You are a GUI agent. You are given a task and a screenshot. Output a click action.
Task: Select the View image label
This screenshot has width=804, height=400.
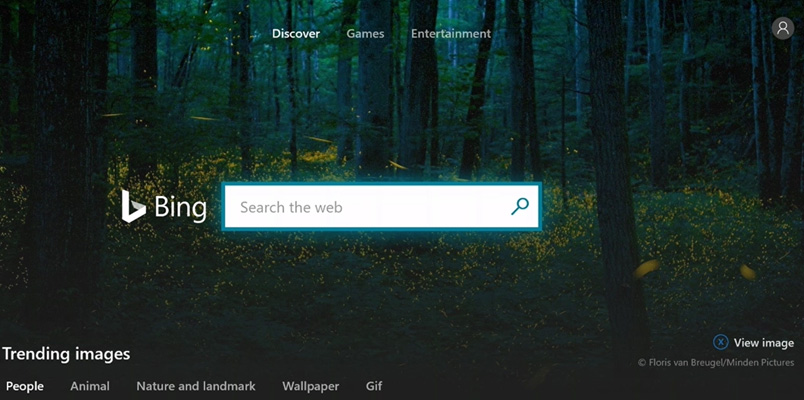coord(763,343)
